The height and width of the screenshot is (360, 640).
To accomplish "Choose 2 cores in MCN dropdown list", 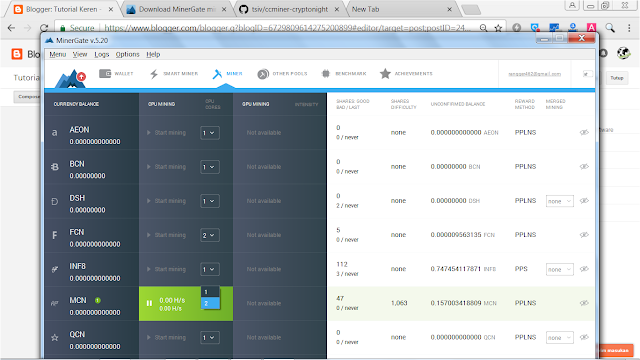I will (210, 303).
